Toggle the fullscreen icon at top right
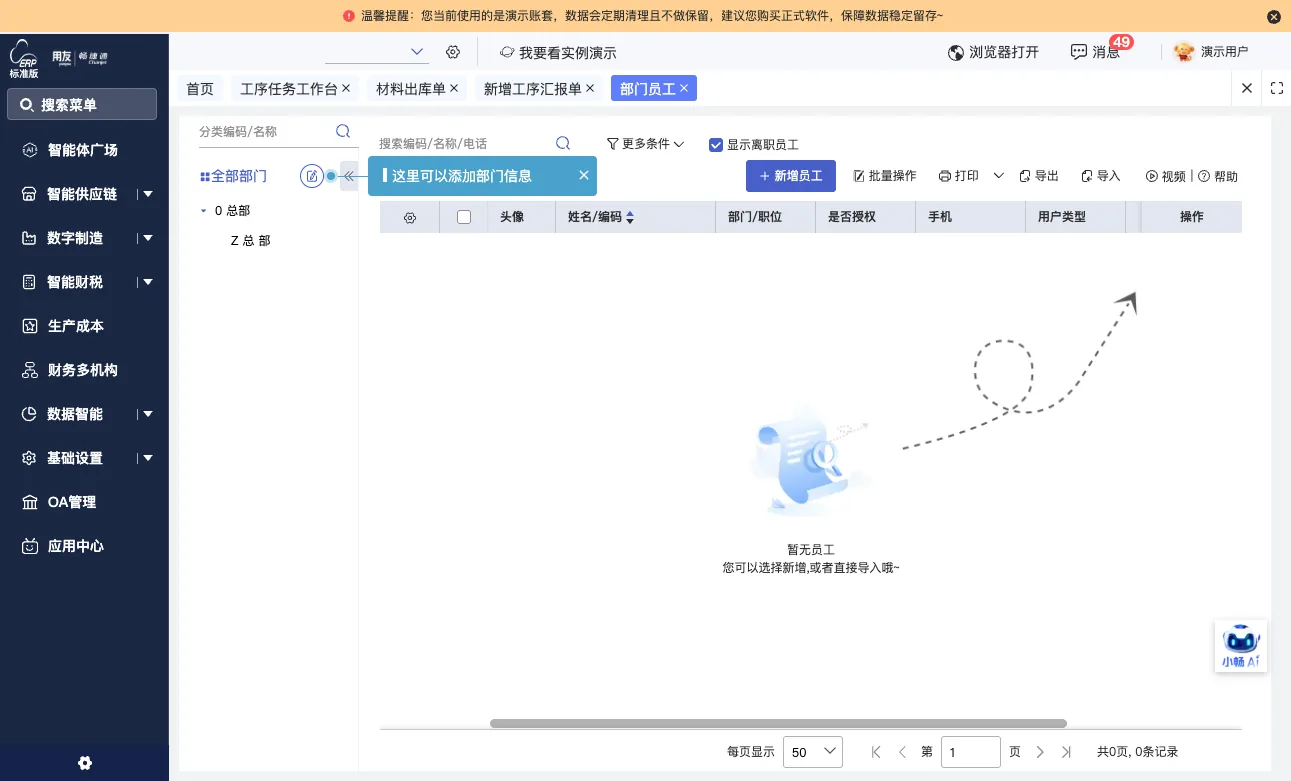 point(1277,88)
